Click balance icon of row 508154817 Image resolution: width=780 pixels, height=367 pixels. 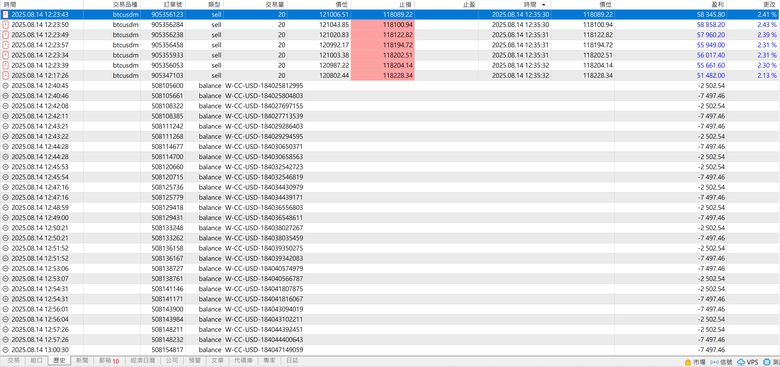coord(5,350)
